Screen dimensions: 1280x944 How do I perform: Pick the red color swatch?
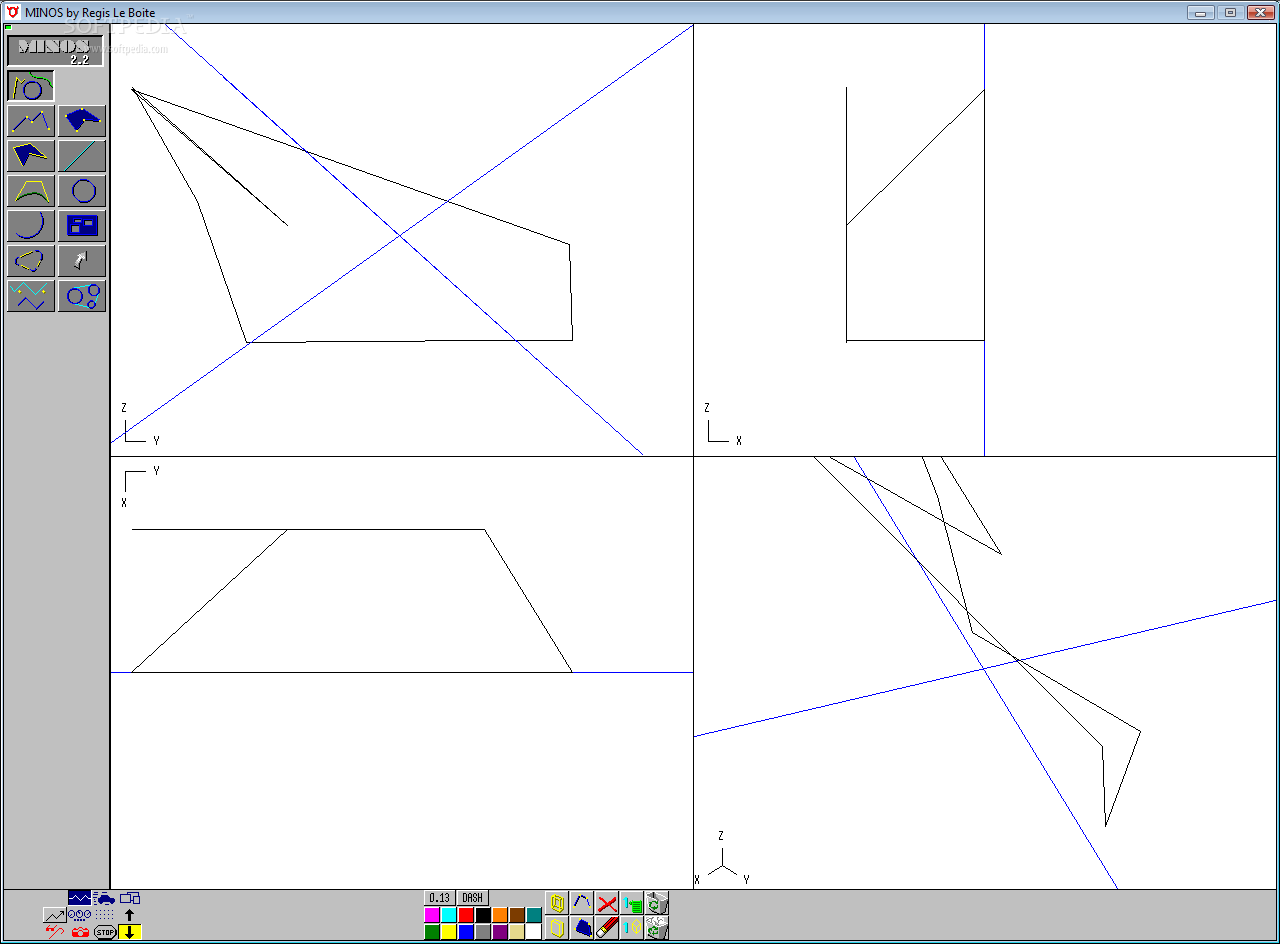click(466, 915)
